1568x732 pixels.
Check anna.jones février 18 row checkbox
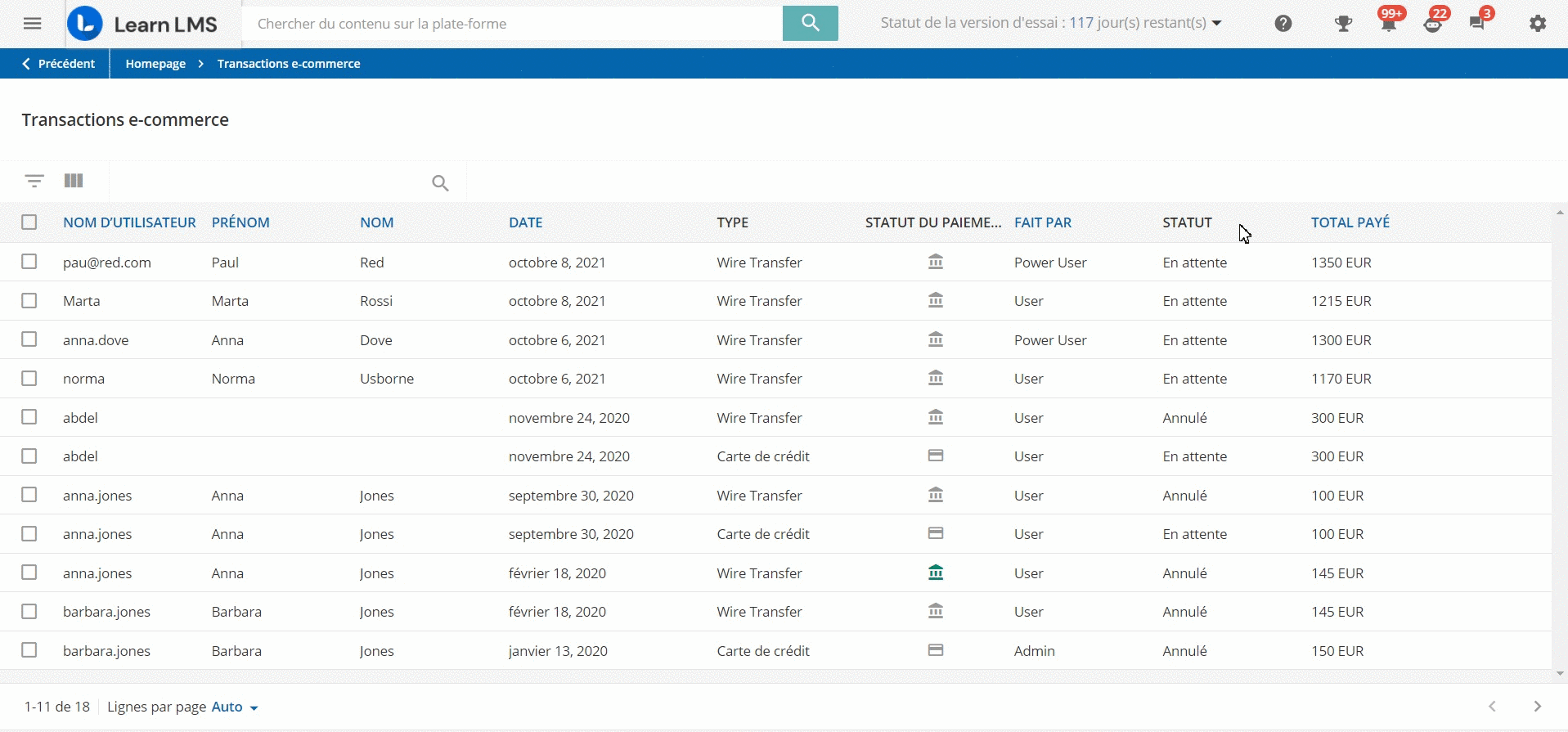pyautogui.click(x=29, y=573)
